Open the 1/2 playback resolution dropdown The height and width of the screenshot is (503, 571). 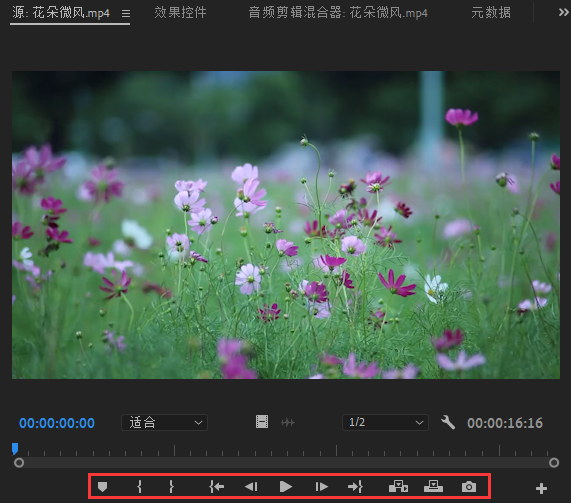(385, 423)
